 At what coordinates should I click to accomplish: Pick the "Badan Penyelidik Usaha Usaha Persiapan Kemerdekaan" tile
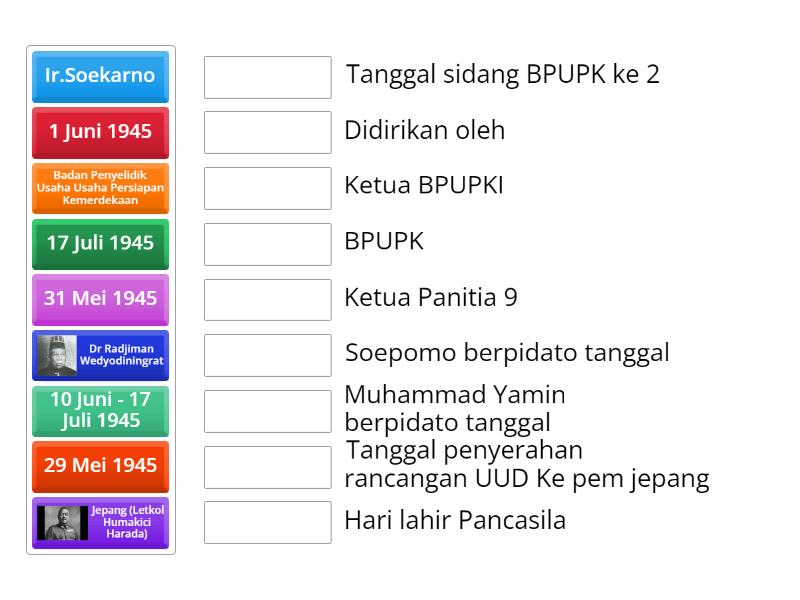click(100, 188)
